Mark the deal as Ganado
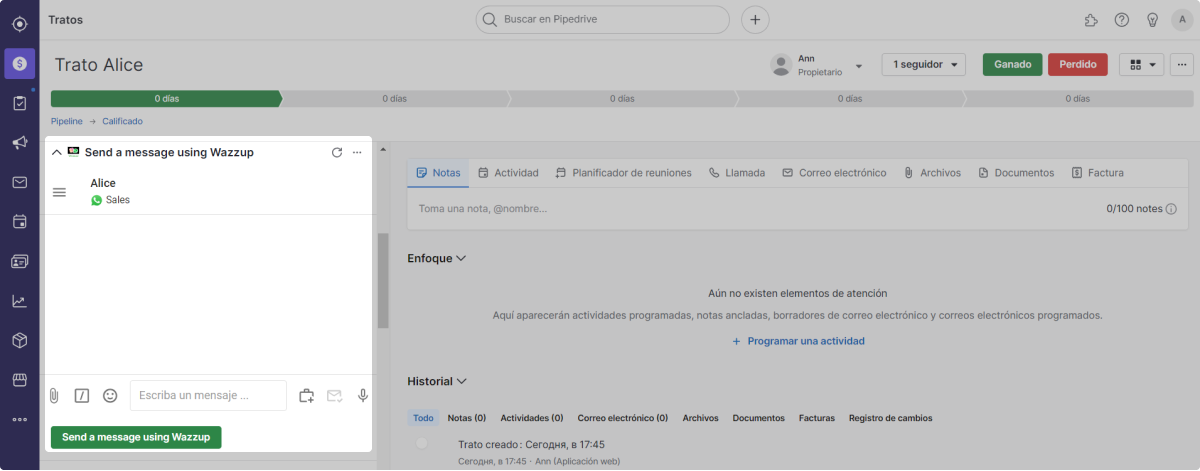This screenshot has width=1200, height=471. click(x=1012, y=64)
